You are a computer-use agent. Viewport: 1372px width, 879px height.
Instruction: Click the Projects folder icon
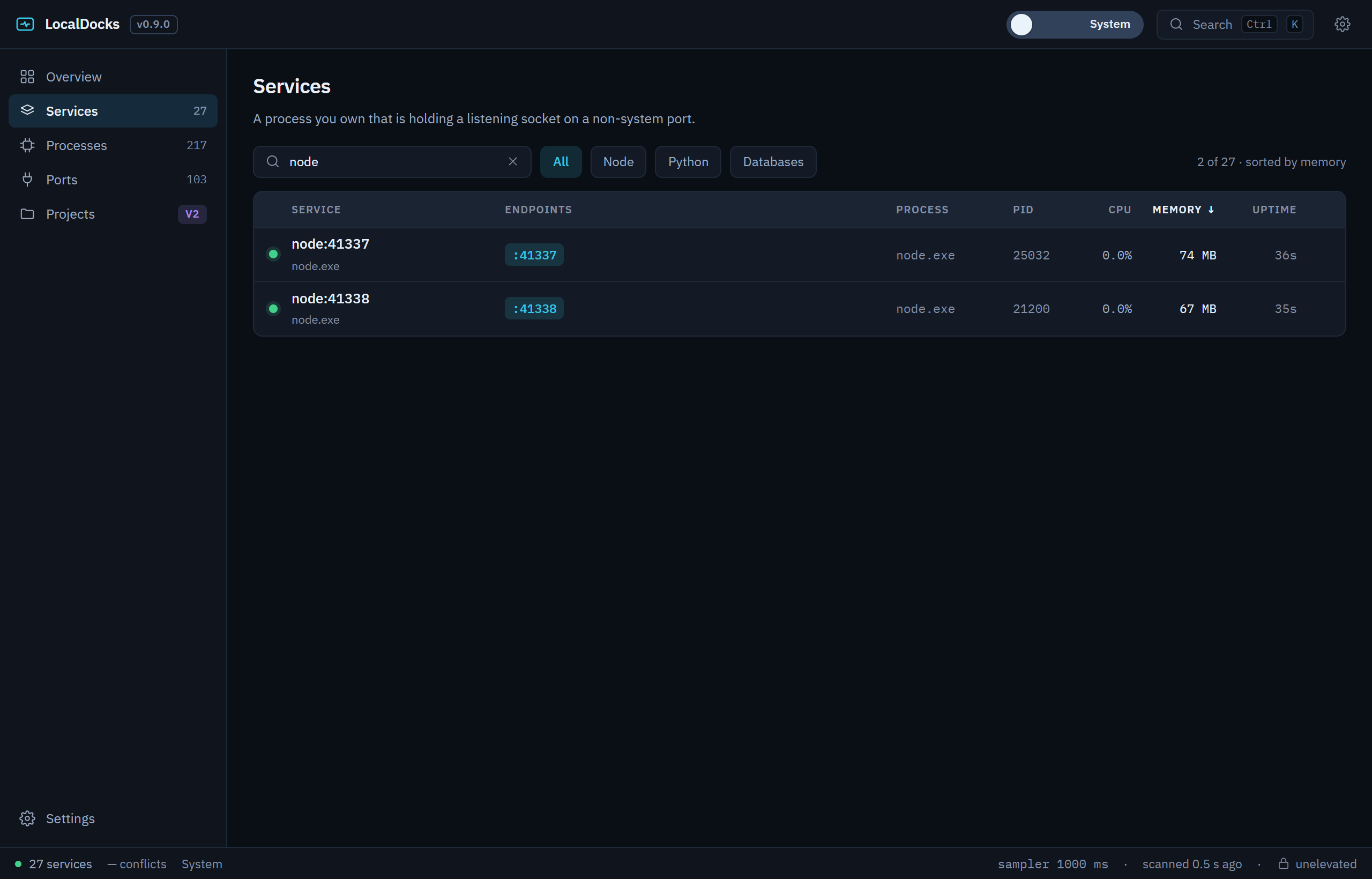(27, 213)
